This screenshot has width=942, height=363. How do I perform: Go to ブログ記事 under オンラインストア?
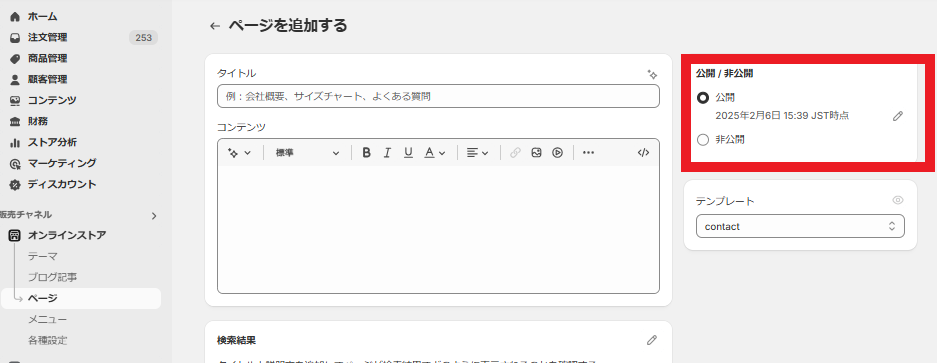point(52,277)
